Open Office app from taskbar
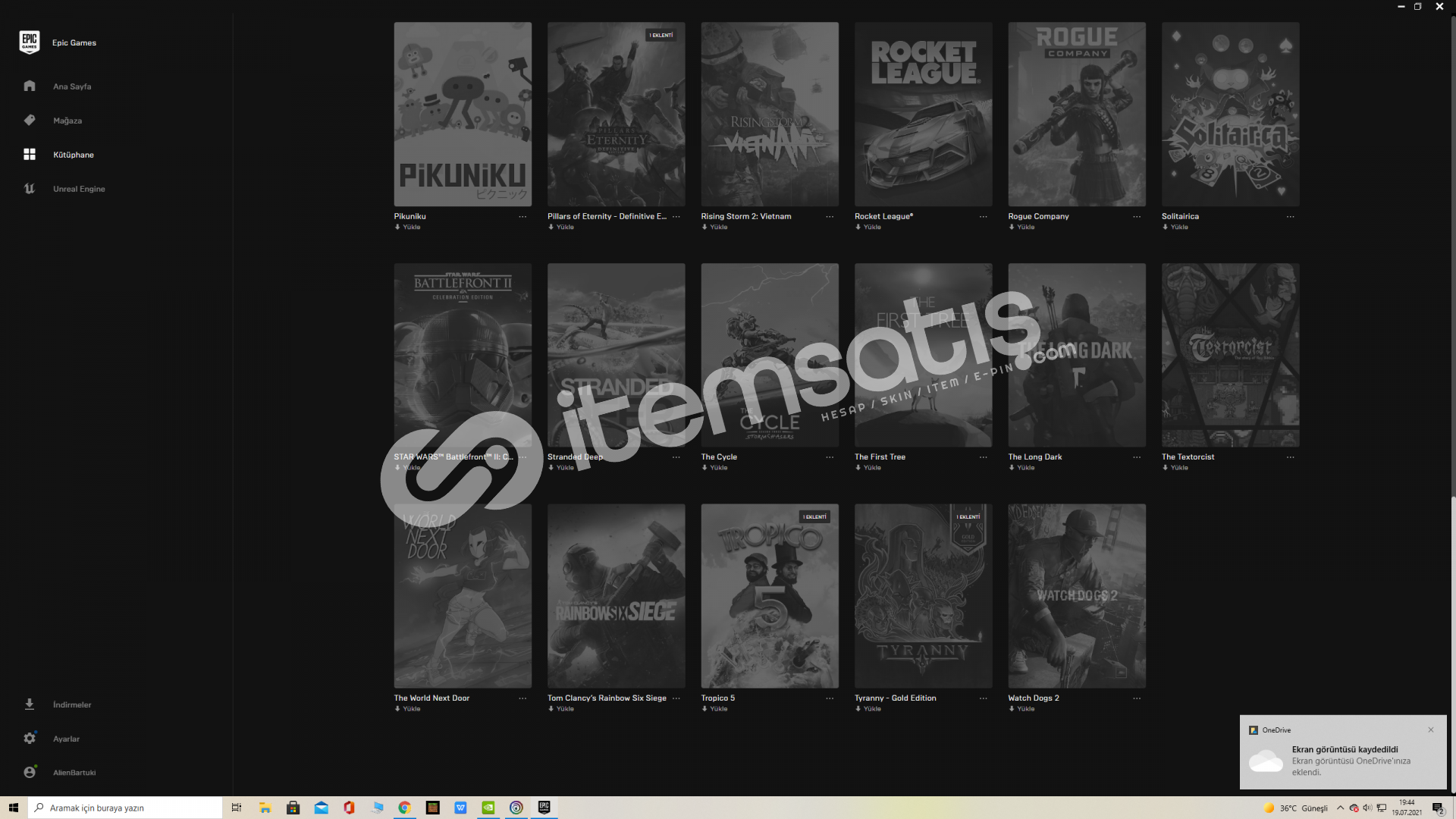Image resolution: width=1456 pixels, height=819 pixels. pyautogui.click(x=349, y=808)
